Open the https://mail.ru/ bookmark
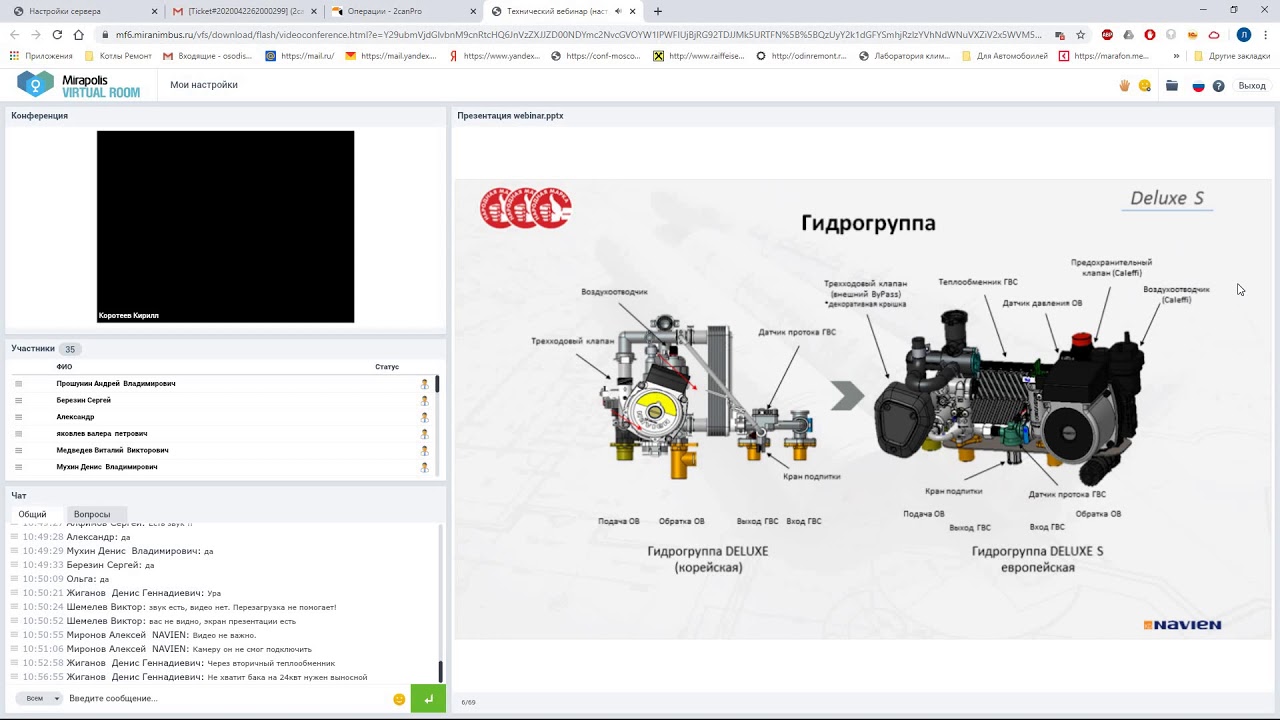The height and width of the screenshot is (720, 1280). tap(300, 56)
